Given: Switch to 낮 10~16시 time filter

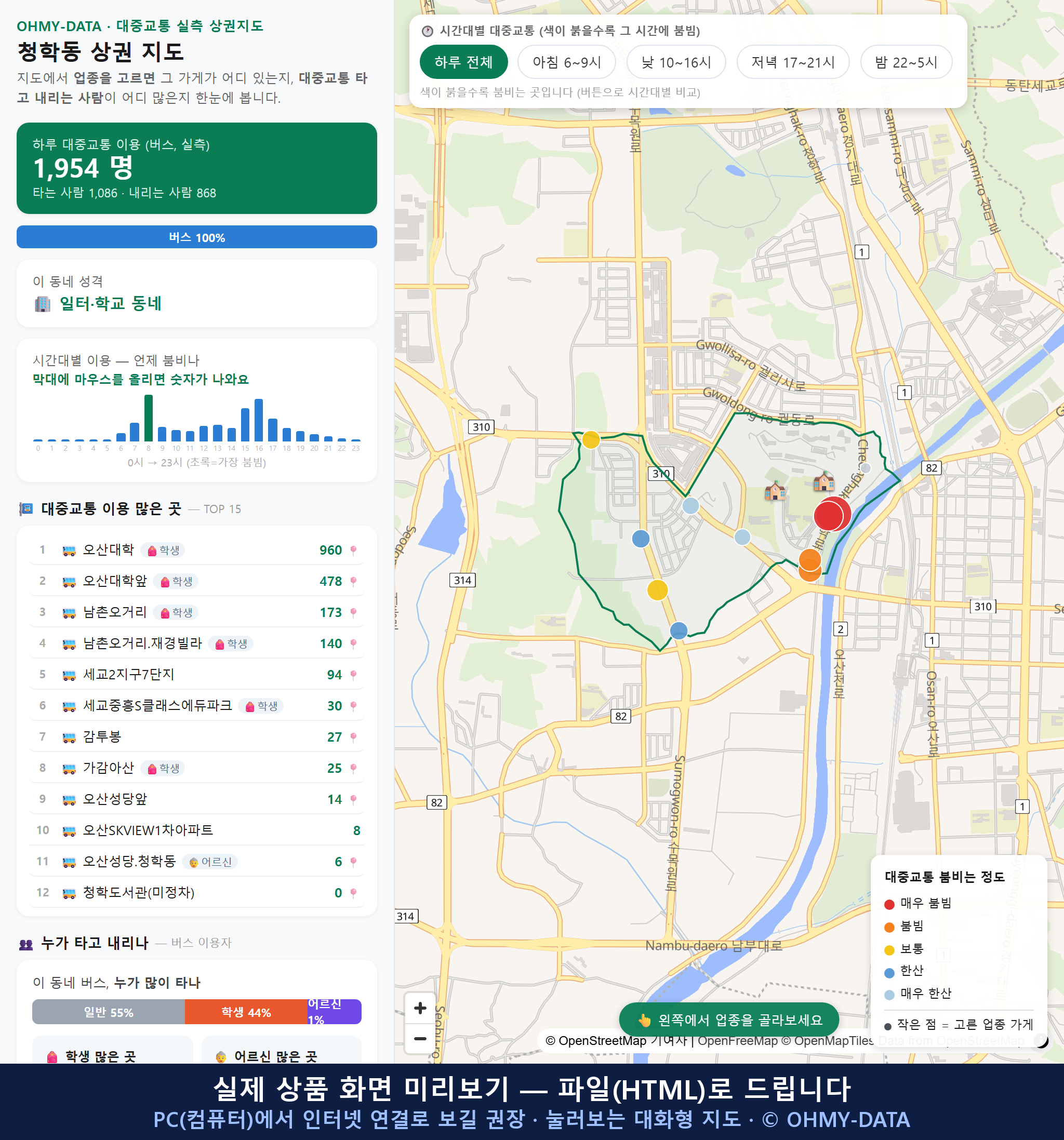Looking at the screenshot, I should (x=676, y=62).
